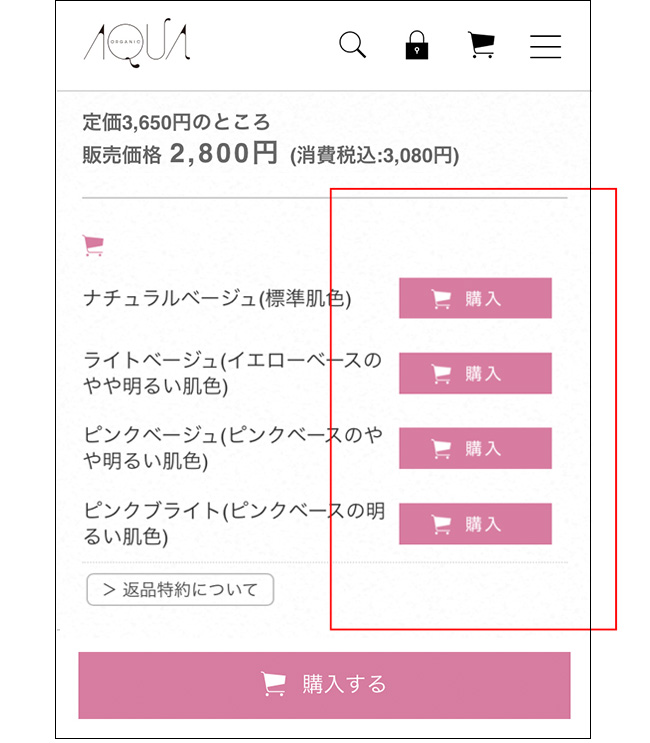Viewport: 650px width, 743px height.
Task: Click the AQUA Organic logo
Action: (137, 43)
